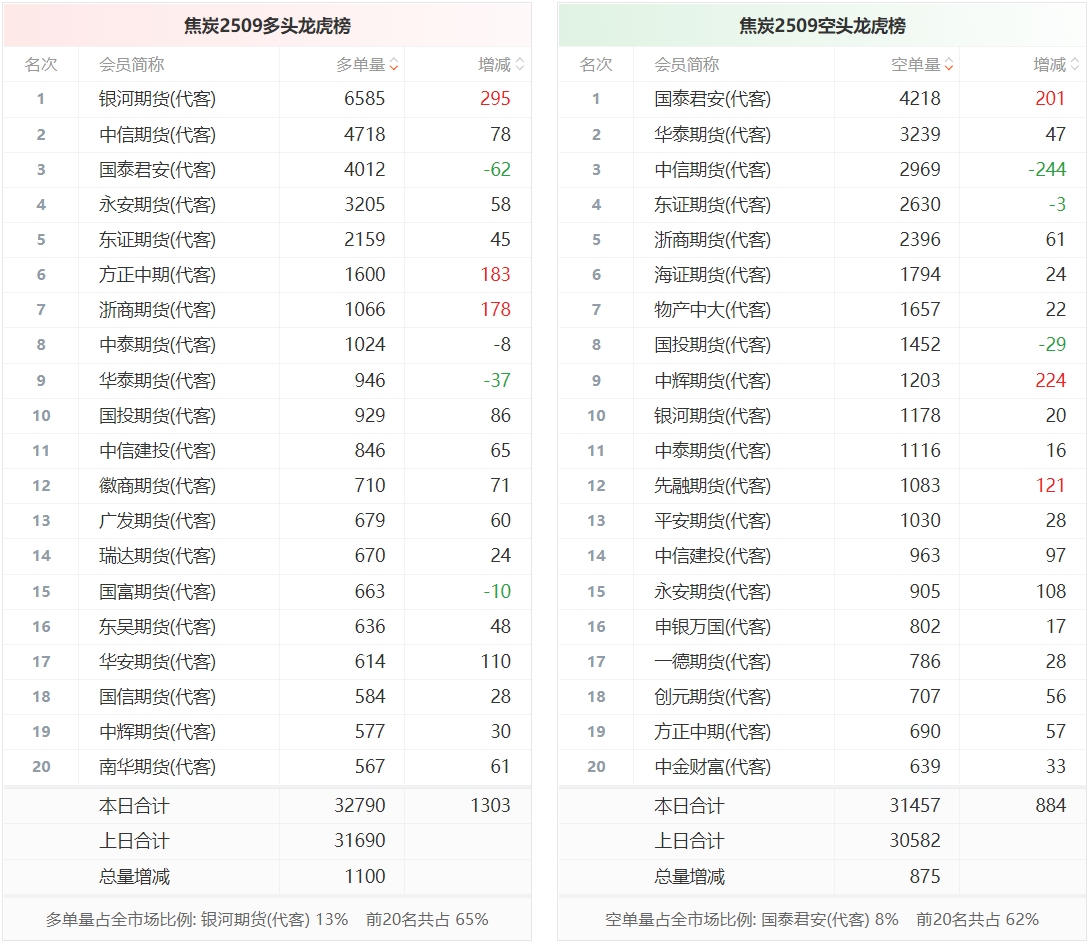
Task: Select 方正中期(代客) in the short table rank 19
Action: (x=712, y=732)
